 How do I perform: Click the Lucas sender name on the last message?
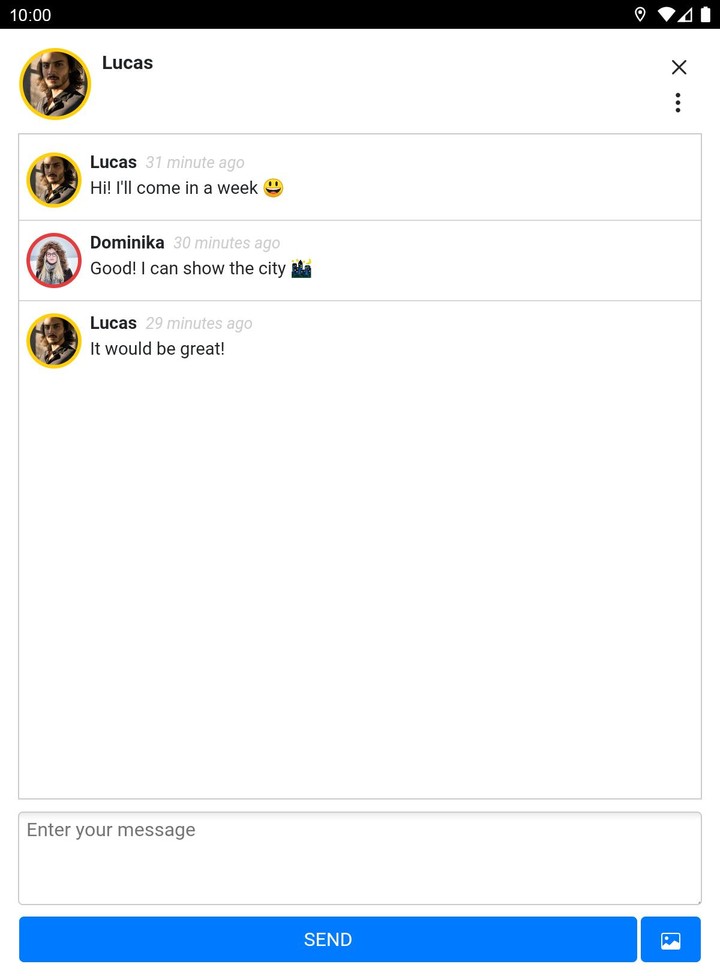click(x=113, y=323)
